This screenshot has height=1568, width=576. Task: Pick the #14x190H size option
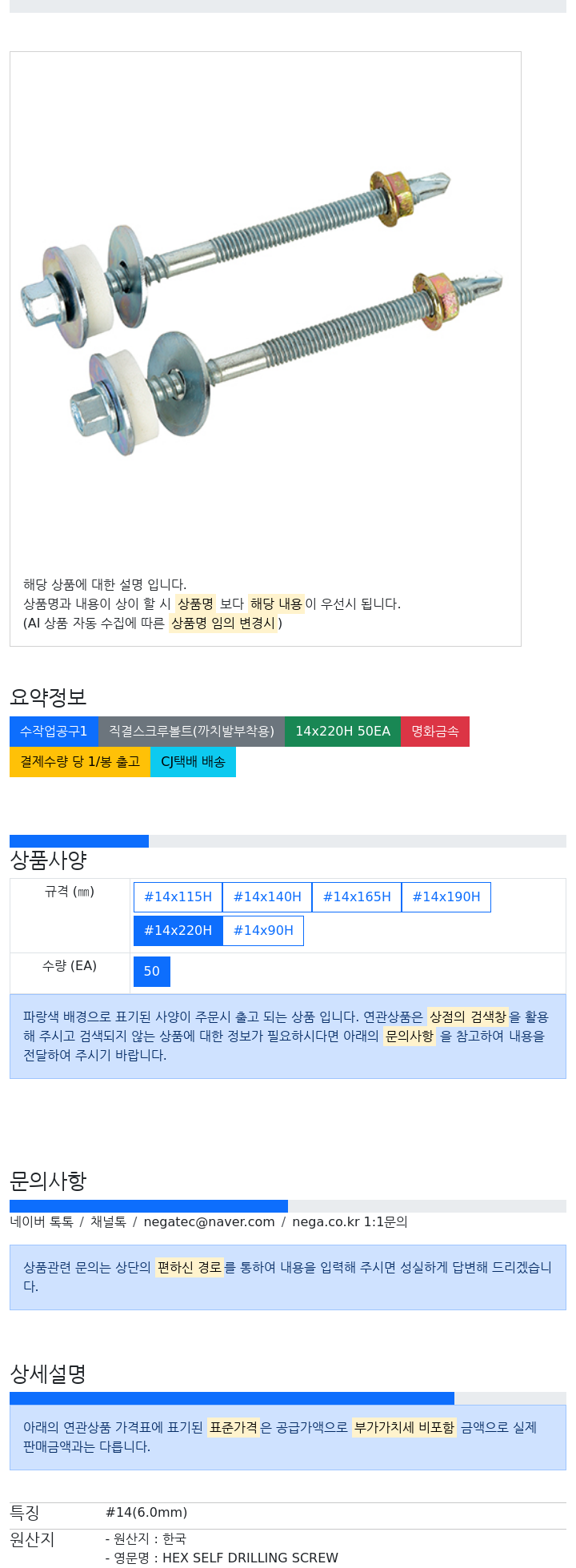pos(446,896)
